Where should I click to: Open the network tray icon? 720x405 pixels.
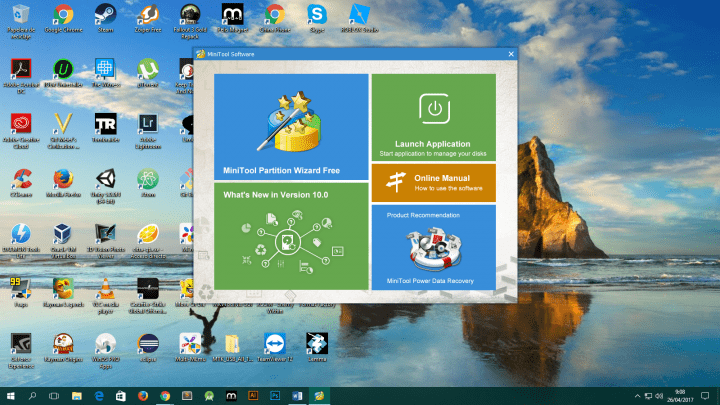[x=648, y=396]
